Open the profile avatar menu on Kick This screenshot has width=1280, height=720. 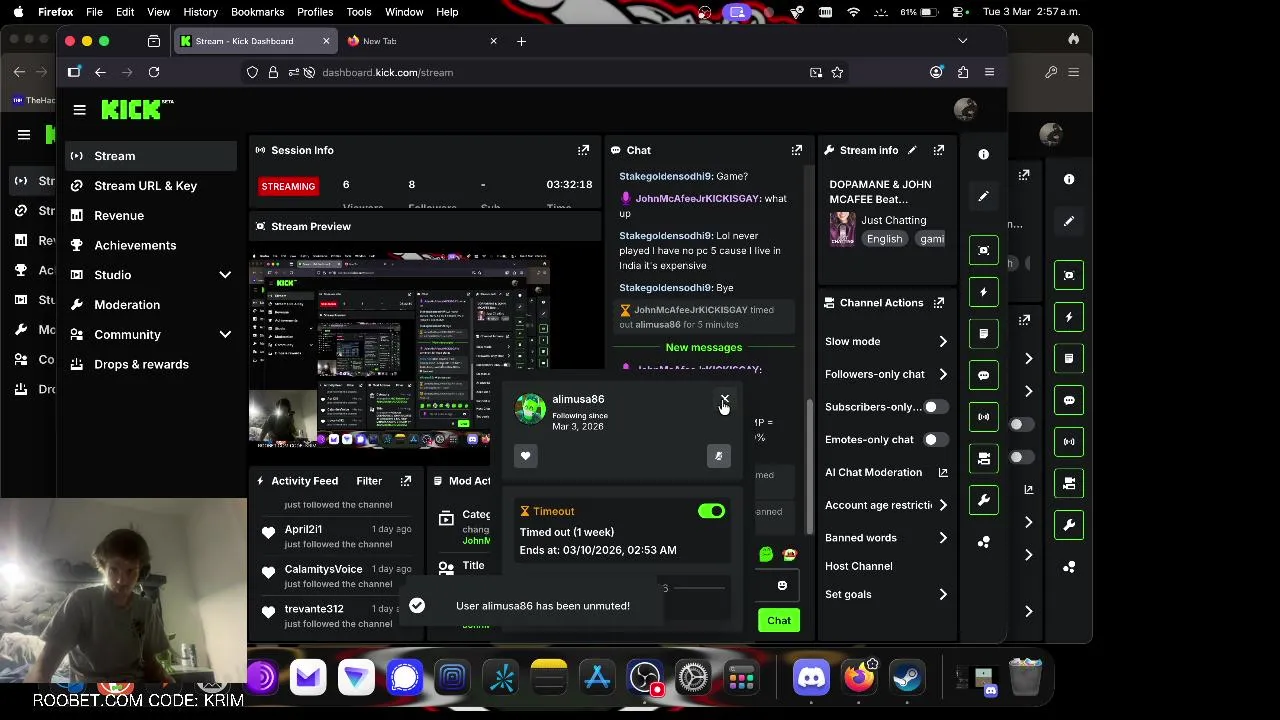pos(965,109)
